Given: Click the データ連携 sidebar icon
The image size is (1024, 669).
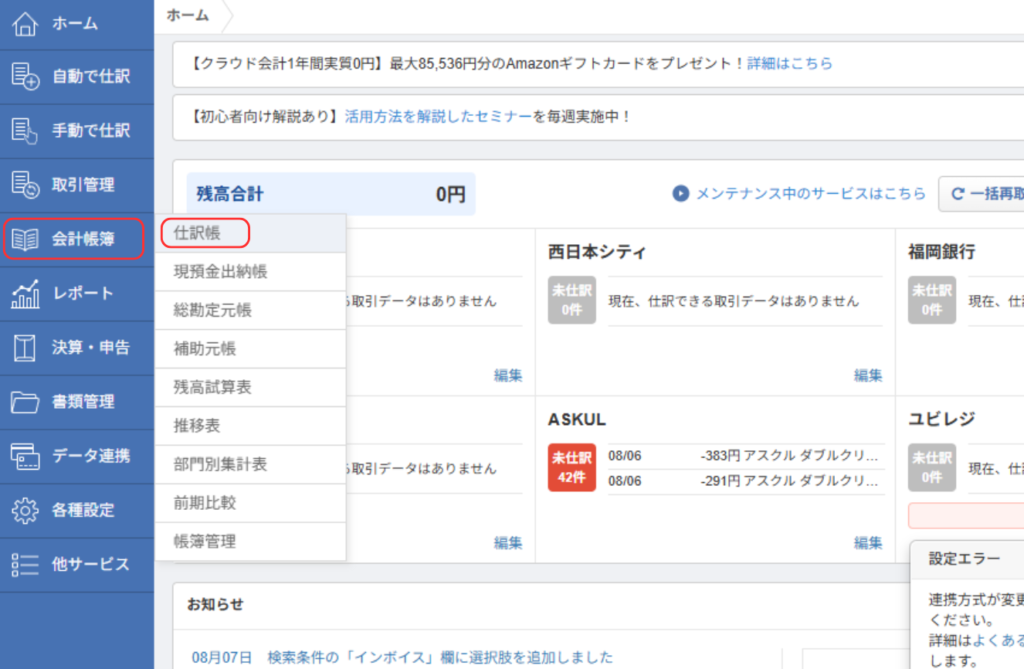Looking at the screenshot, I should tap(25, 456).
